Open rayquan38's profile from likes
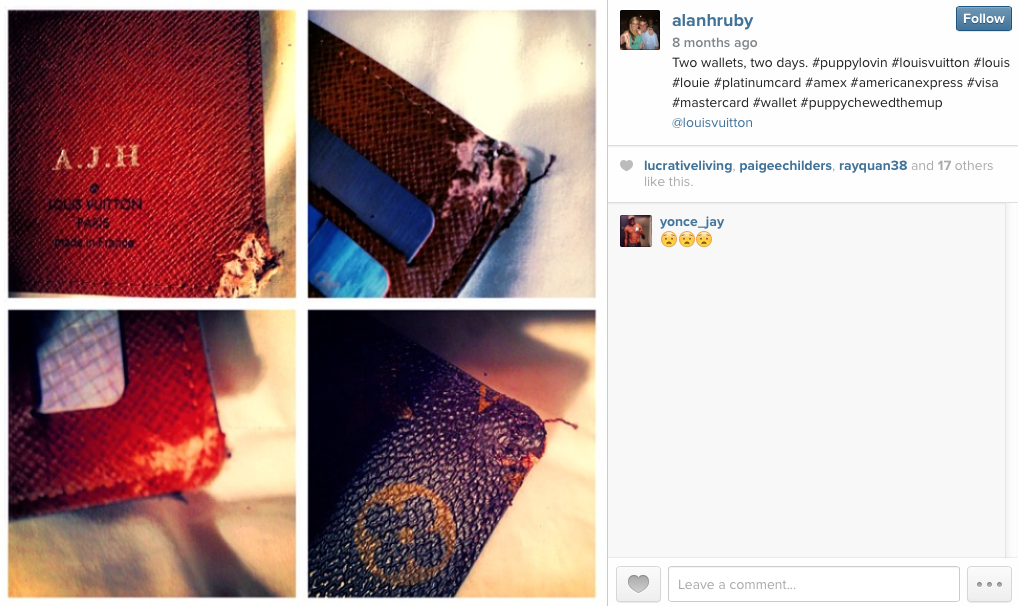The image size is (1018, 606). click(x=873, y=166)
